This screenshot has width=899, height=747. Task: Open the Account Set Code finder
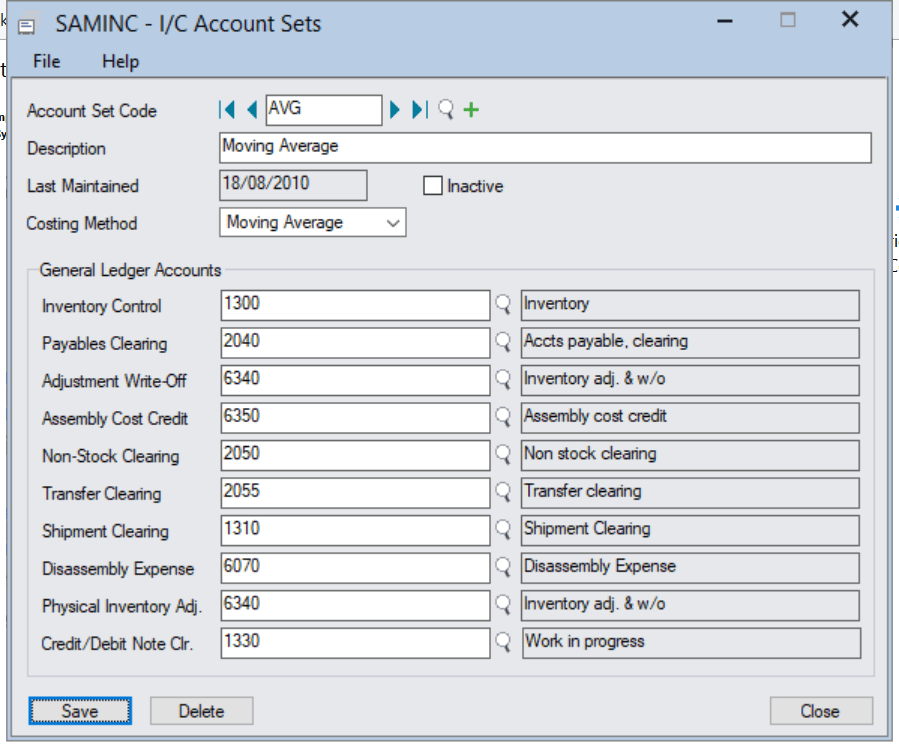(443, 110)
